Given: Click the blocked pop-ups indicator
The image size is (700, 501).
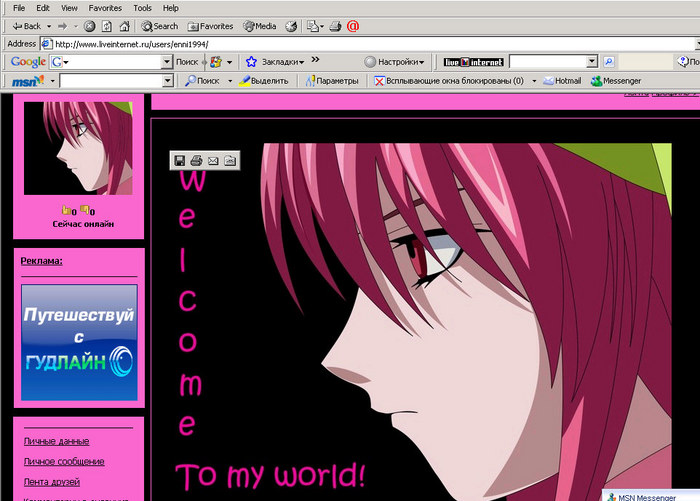Looking at the screenshot, I should click(x=449, y=81).
